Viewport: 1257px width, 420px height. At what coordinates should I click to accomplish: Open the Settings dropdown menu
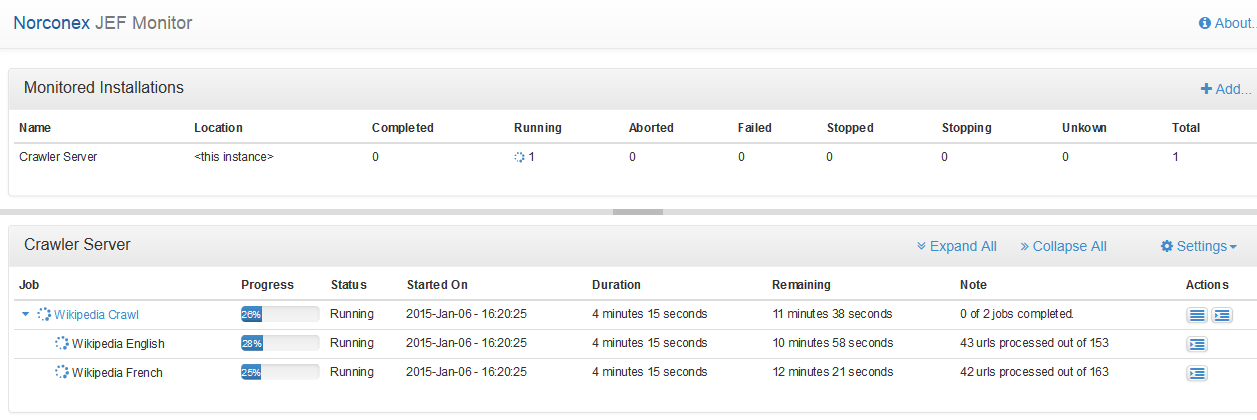coord(1198,246)
